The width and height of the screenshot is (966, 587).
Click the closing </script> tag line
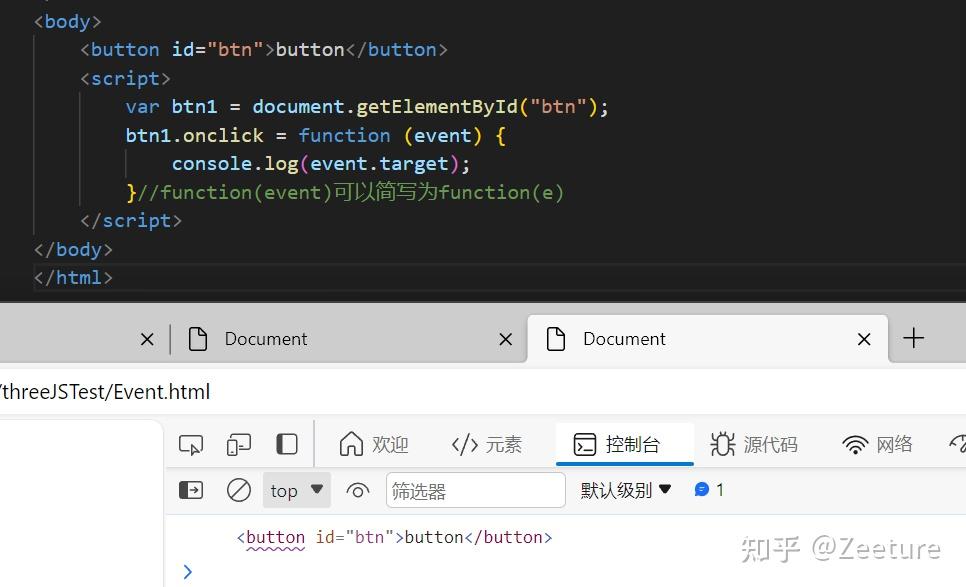pyautogui.click(x=131, y=221)
